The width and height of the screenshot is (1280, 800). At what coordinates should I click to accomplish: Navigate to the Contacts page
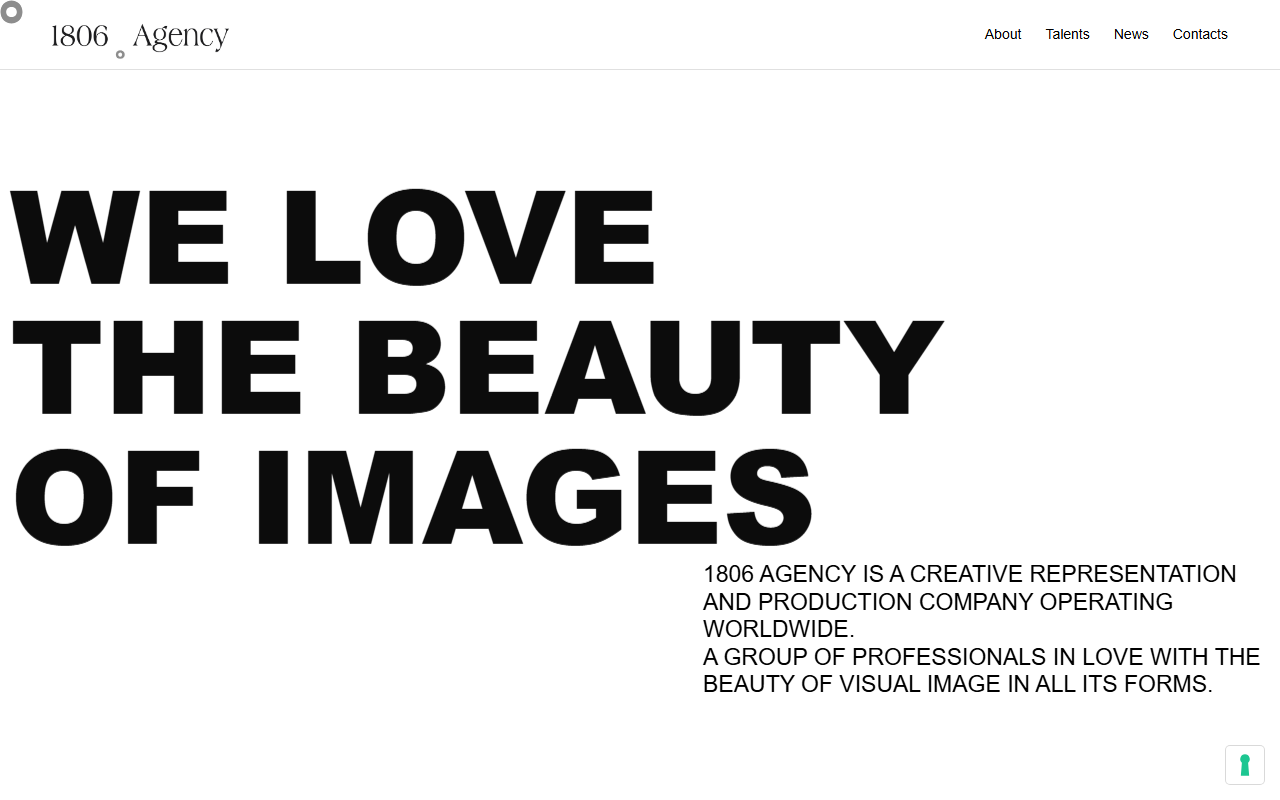pos(1200,34)
